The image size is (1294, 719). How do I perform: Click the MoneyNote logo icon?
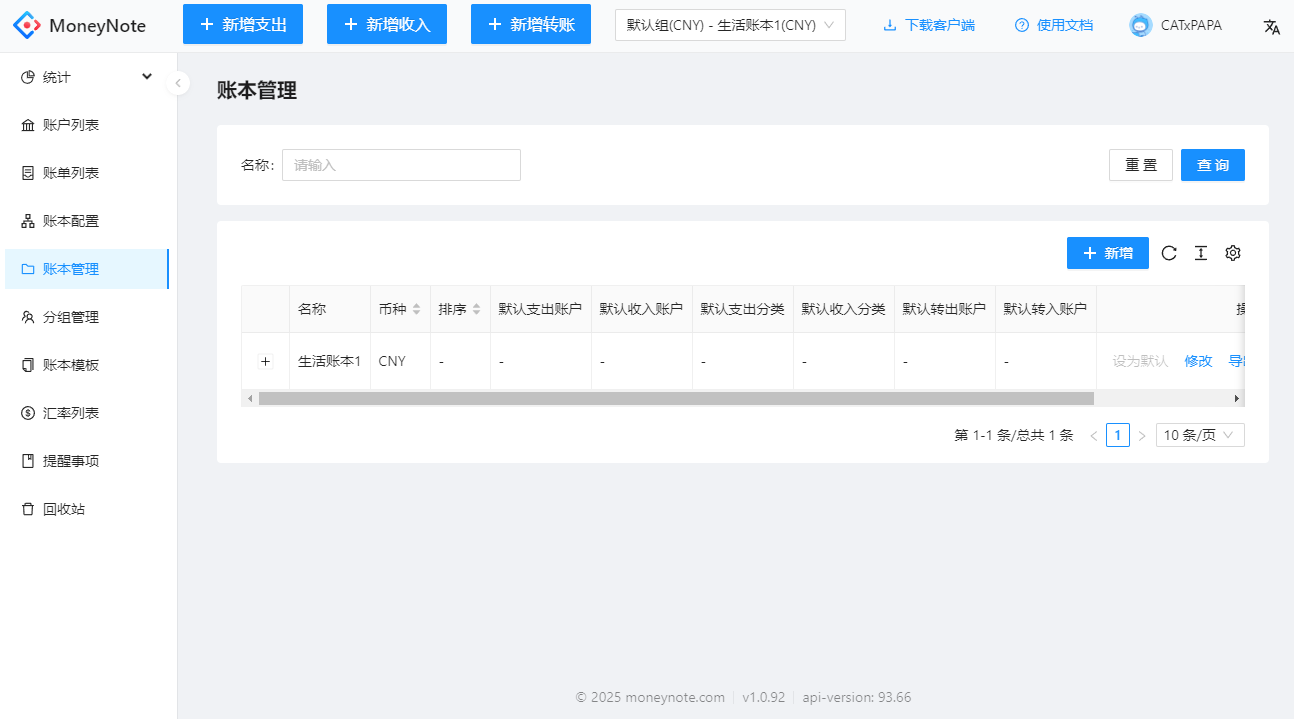pyautogui.click(x=26, y=25)
